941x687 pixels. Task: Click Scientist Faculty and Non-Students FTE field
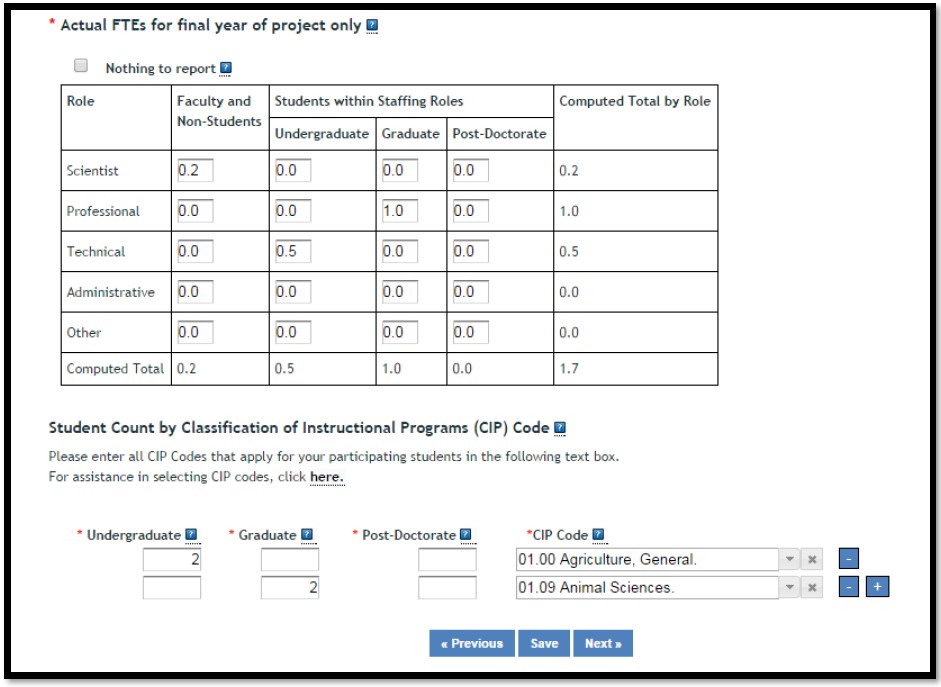pyautogui.click(x=195, y=171)
